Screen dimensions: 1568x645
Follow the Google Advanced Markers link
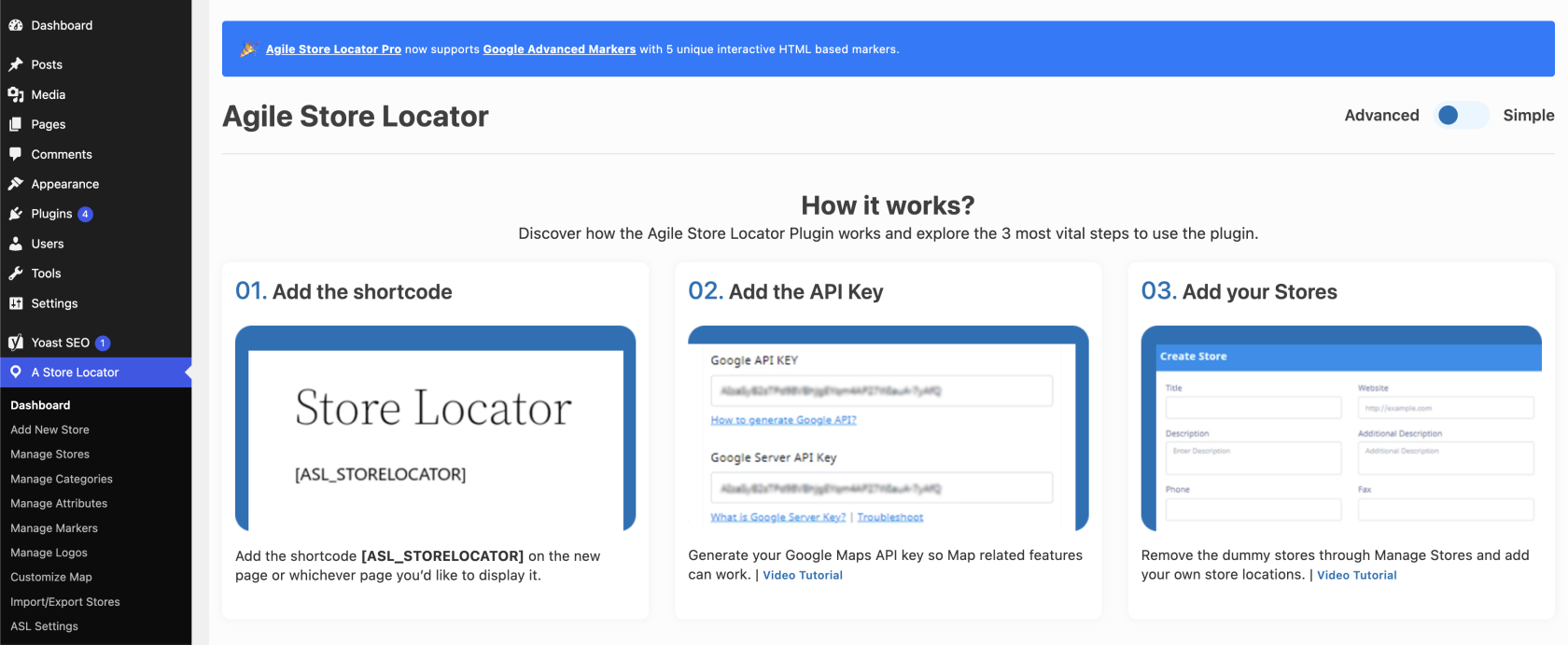[x=559, y=49]
